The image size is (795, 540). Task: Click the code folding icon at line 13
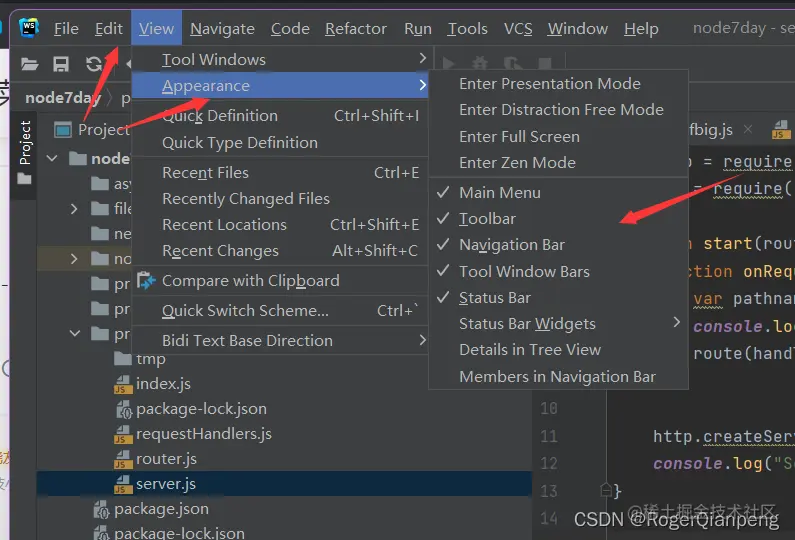(x=606, y=490)
